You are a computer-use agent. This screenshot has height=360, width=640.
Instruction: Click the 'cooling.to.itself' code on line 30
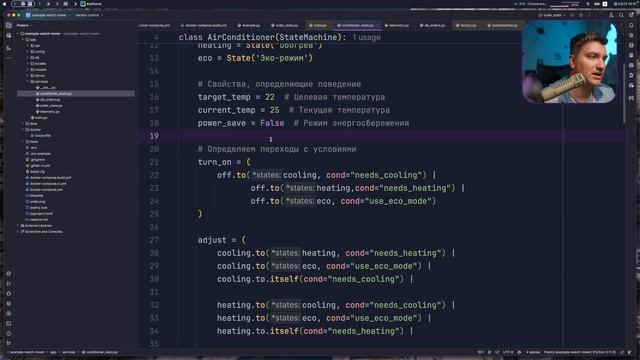point(258,279)
